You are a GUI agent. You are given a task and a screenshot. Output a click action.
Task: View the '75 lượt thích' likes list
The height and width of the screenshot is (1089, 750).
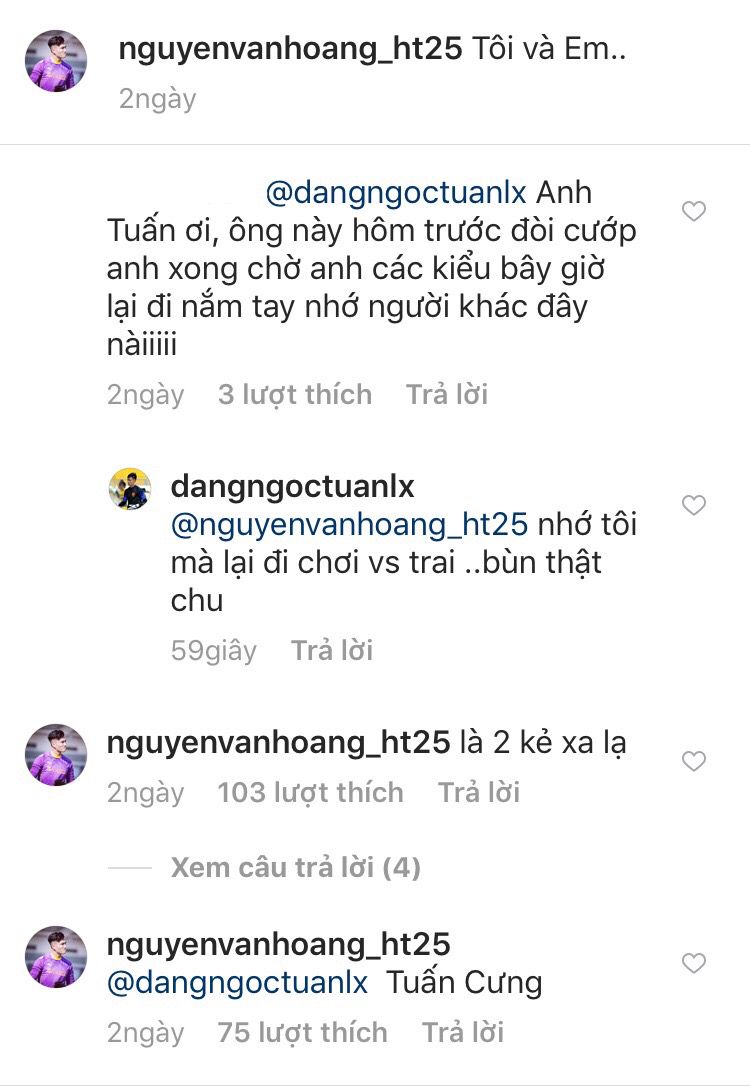302,1032
